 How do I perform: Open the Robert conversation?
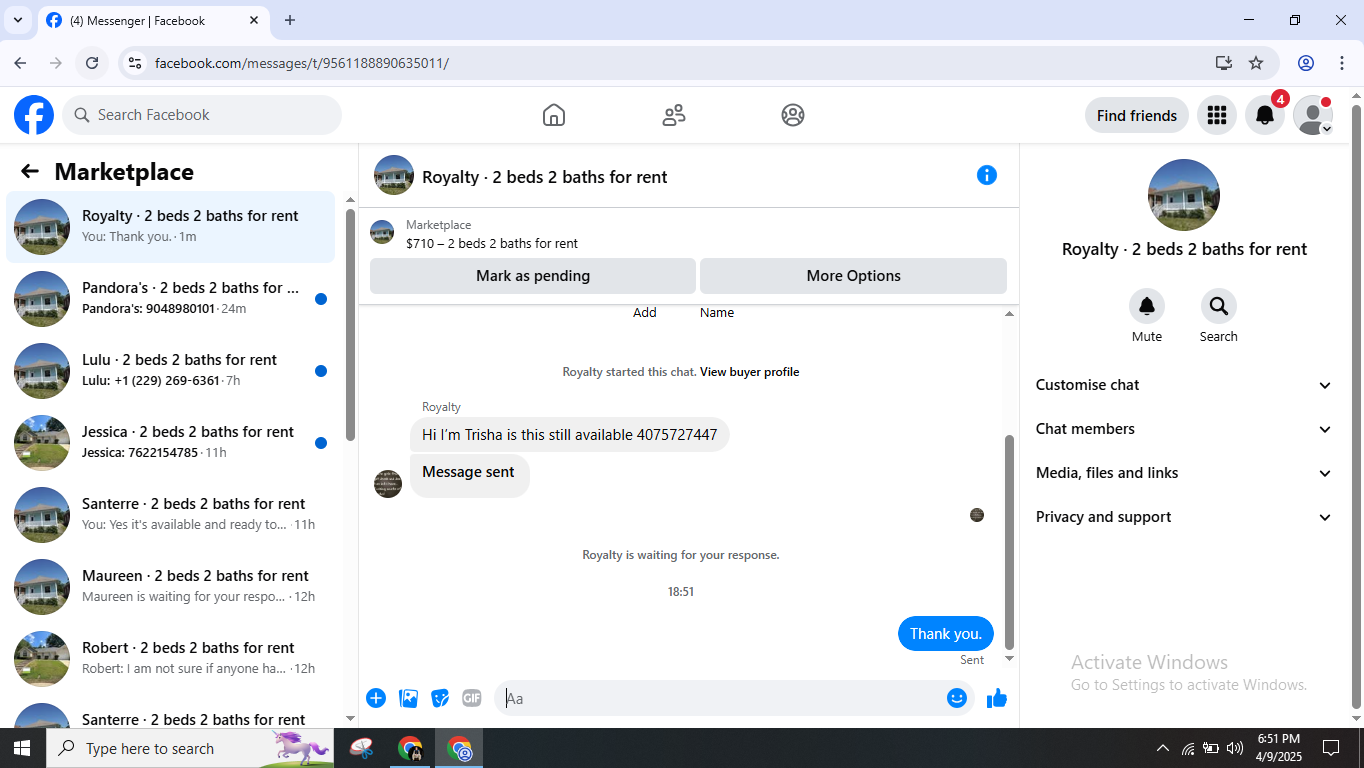pos(171,659)
